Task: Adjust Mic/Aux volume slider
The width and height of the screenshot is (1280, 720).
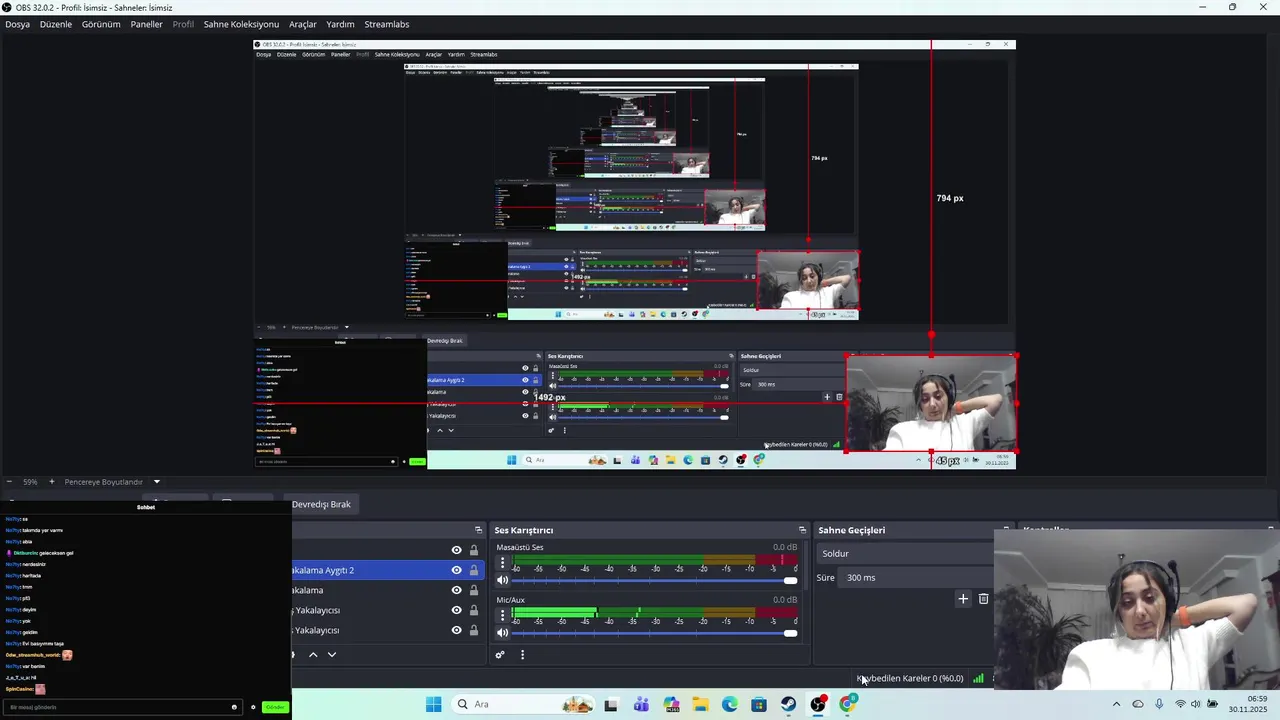Action: [x=655, y=633]
